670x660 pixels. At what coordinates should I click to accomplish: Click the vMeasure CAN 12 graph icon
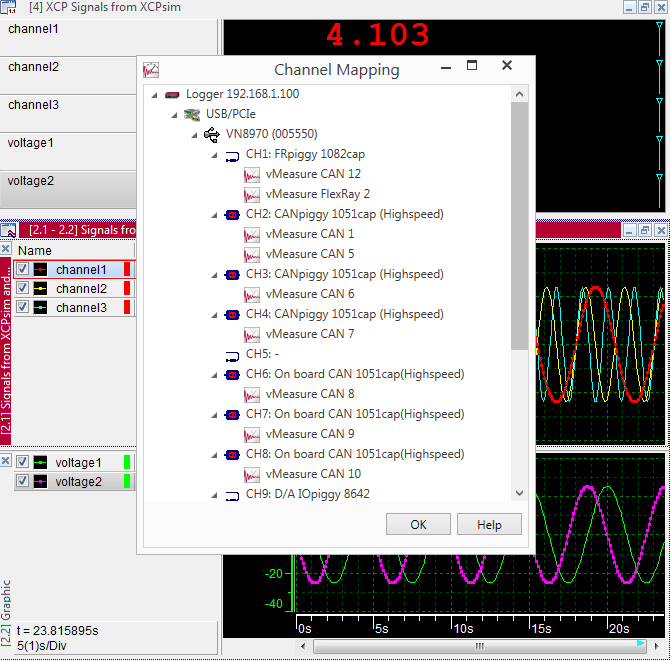point(252,175)
